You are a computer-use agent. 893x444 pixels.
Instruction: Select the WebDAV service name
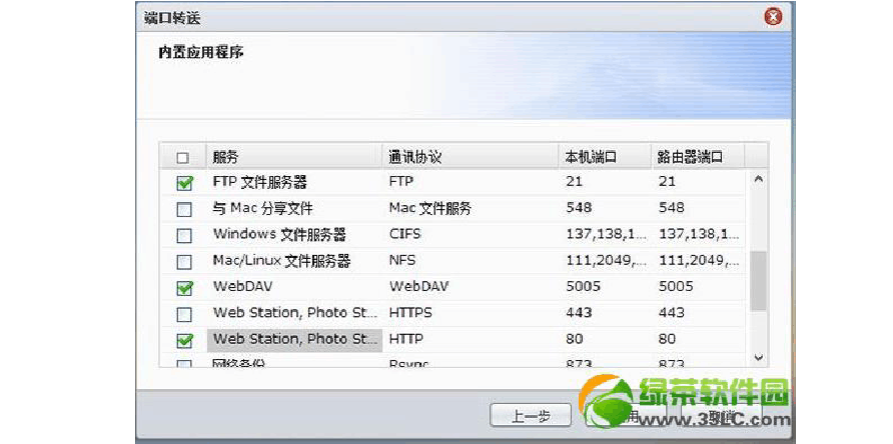pyautogui.click(x=243, y=287)
